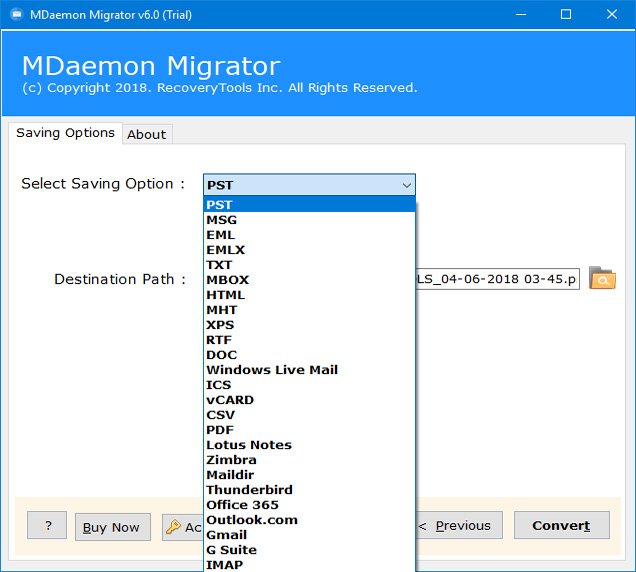Click the Convert button
Screen dimensions: 636x572
[x=561, y=525]
